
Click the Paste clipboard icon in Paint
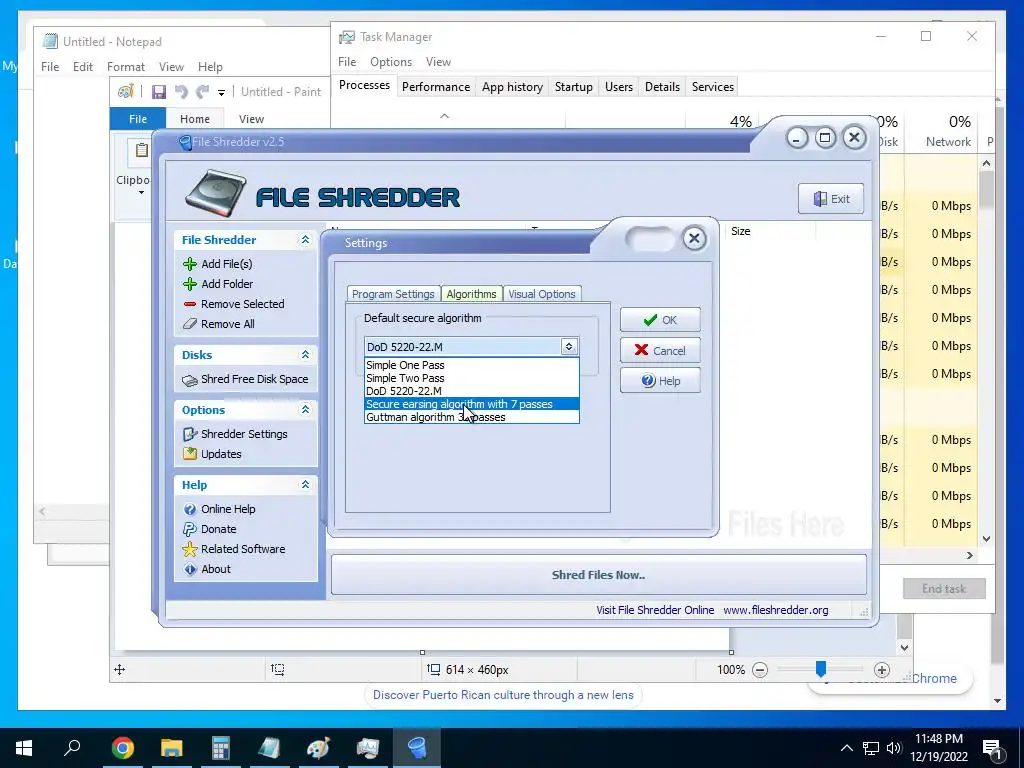(142, 150)
